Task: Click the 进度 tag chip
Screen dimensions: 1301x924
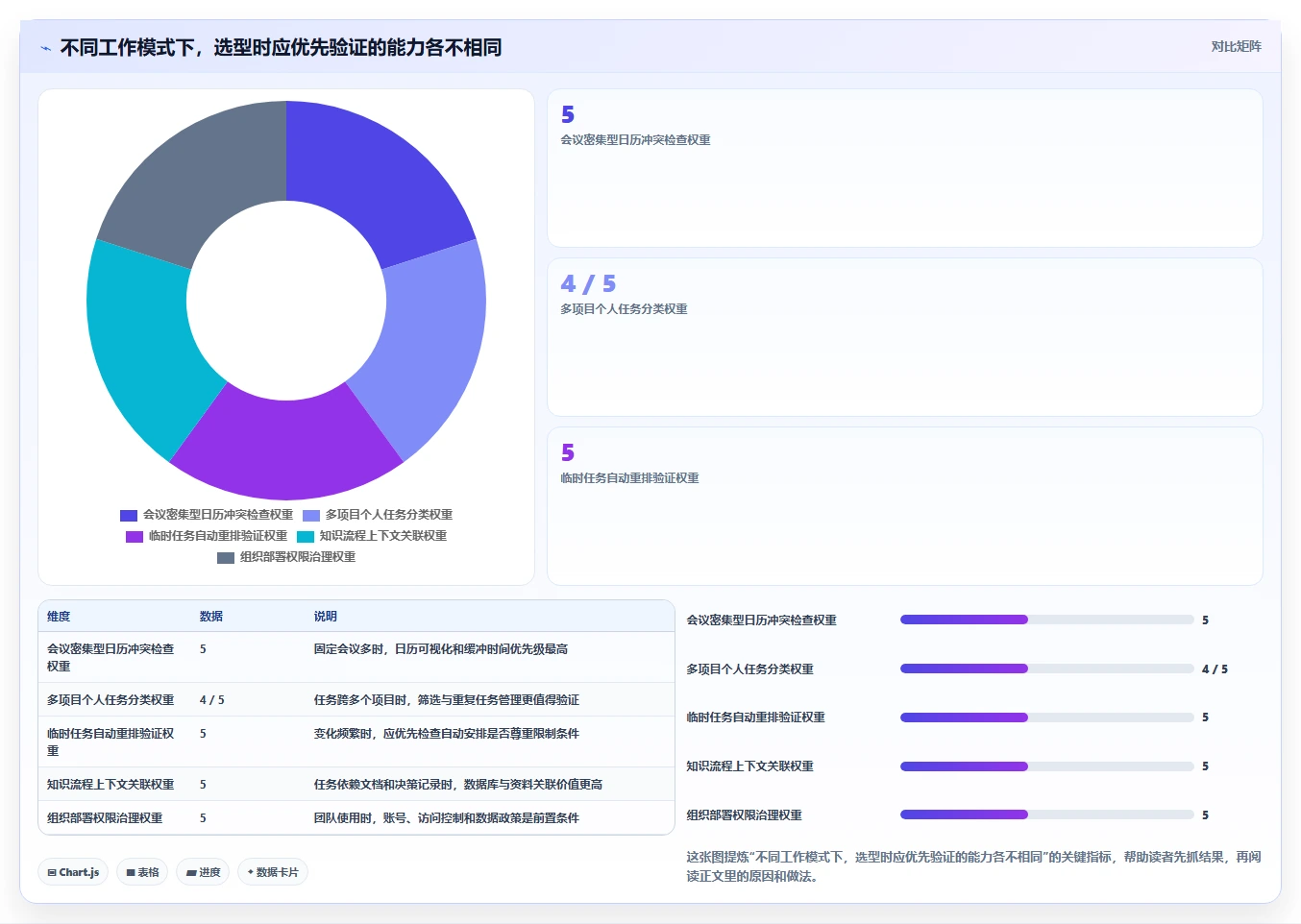Action: [x=203, y=872]
